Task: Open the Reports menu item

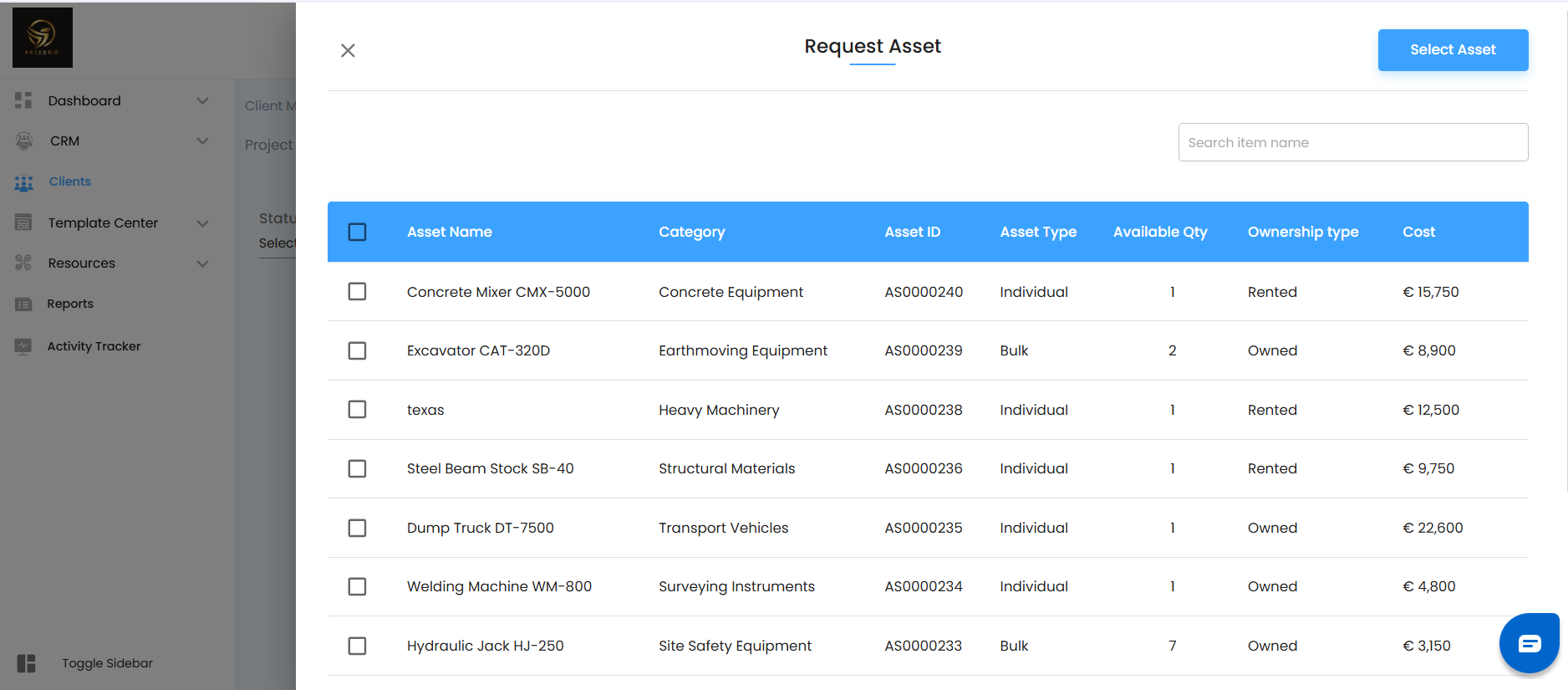Action: (x=70, y=304)
